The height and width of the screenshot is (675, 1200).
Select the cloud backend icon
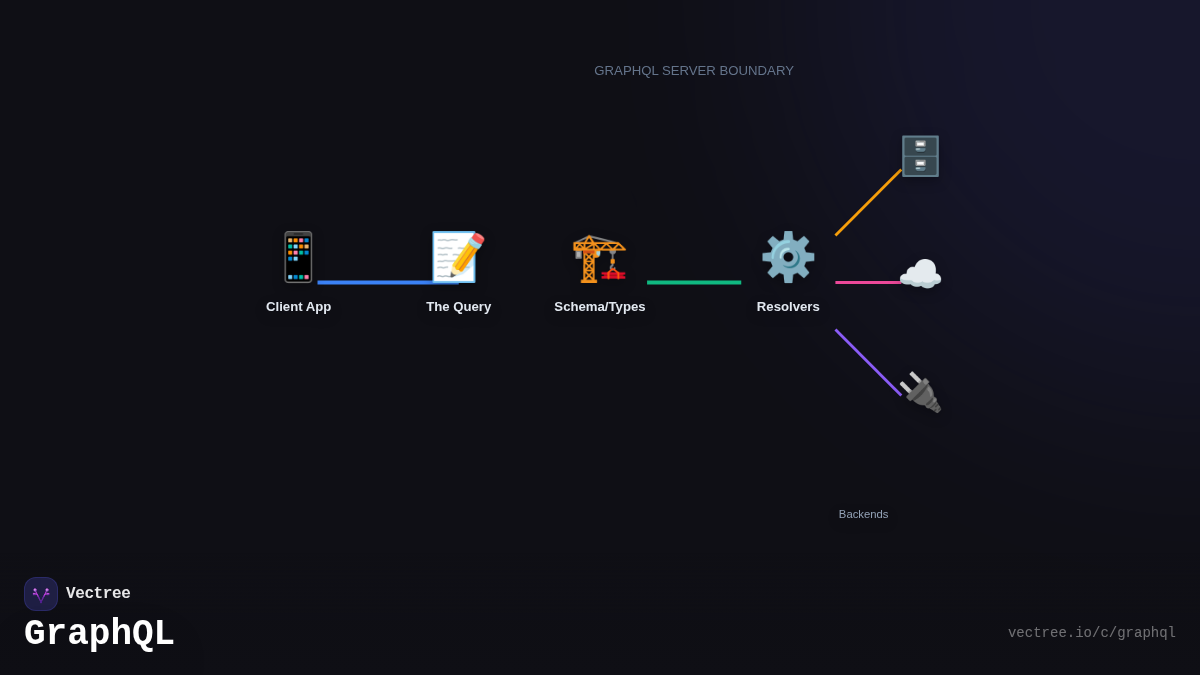(920, 273)
